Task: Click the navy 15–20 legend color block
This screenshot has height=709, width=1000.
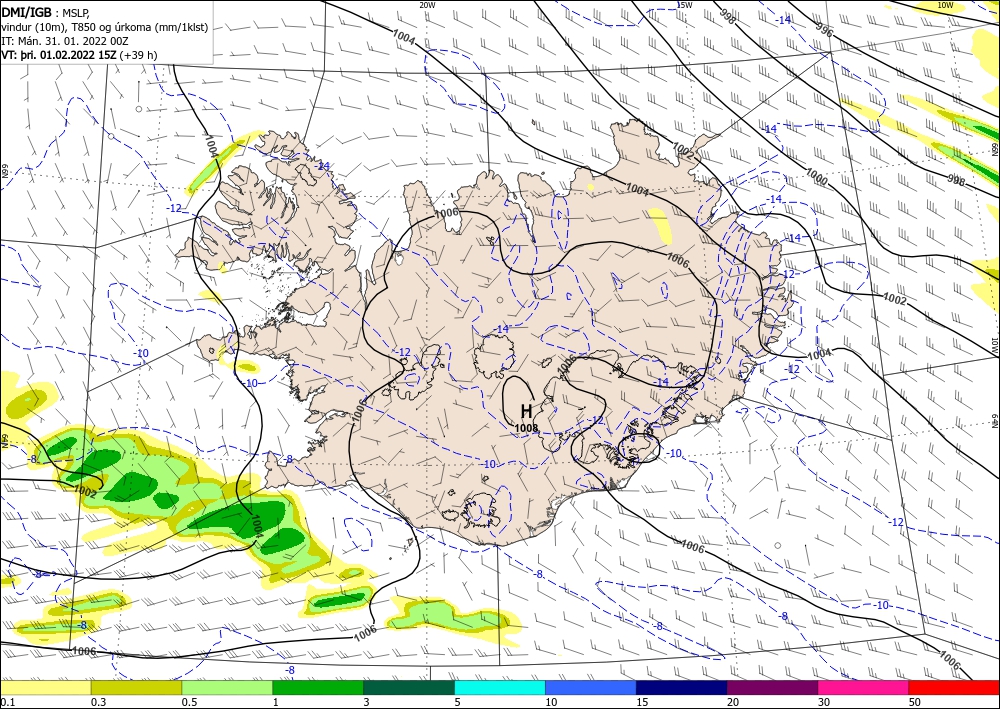Action: coord(682,687)
